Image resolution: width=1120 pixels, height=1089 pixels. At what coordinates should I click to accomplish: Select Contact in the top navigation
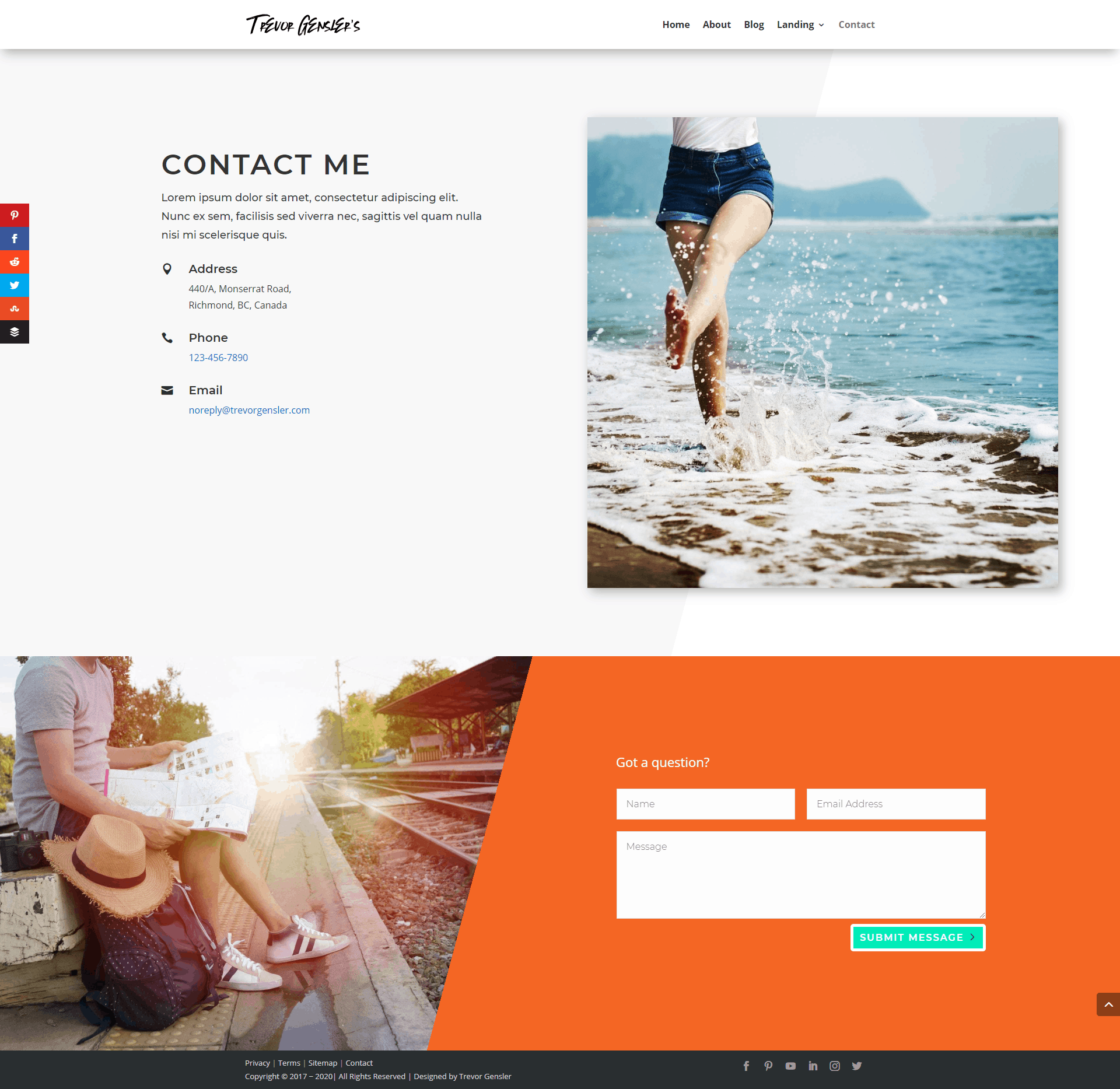[856, 24]
